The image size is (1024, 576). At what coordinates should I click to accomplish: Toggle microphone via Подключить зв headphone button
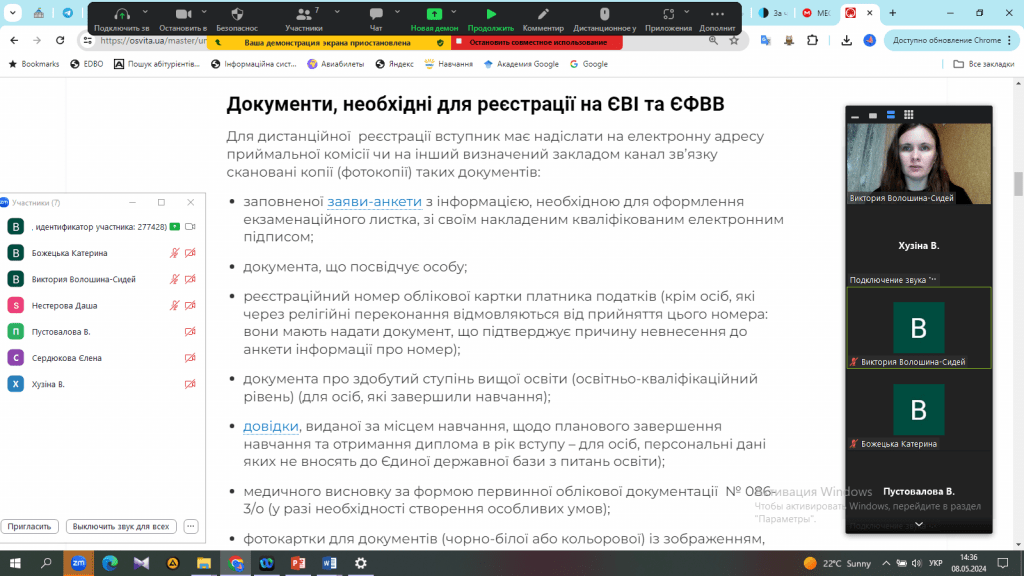click(x=122, y=15)
